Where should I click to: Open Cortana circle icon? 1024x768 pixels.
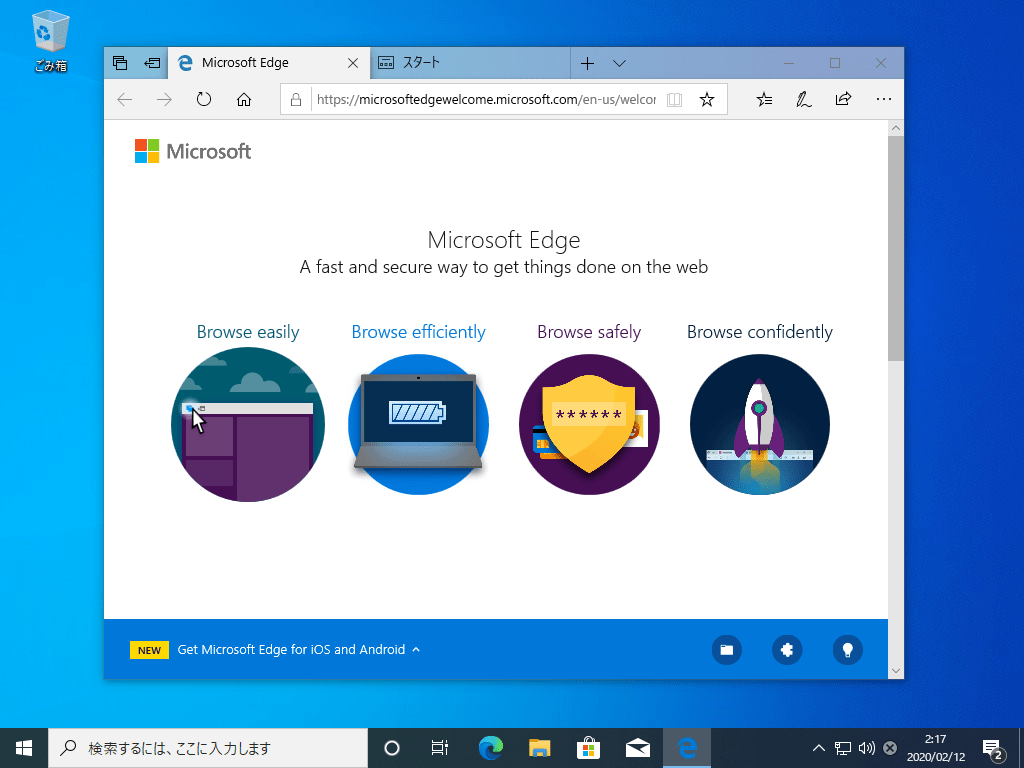392,748
